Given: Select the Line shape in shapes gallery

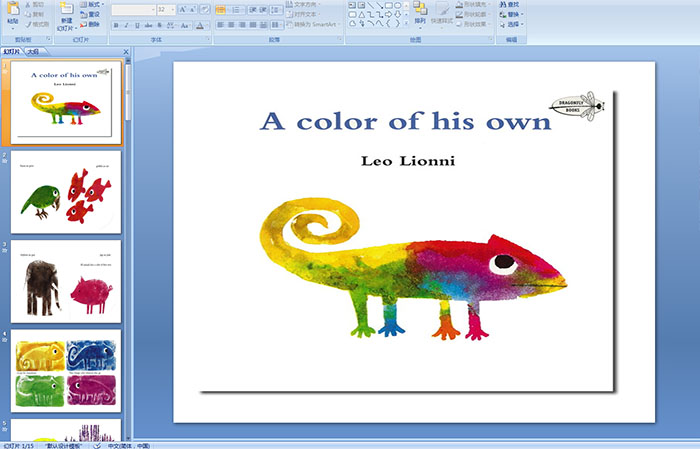Looking at the screenshot, I should 371,5.
